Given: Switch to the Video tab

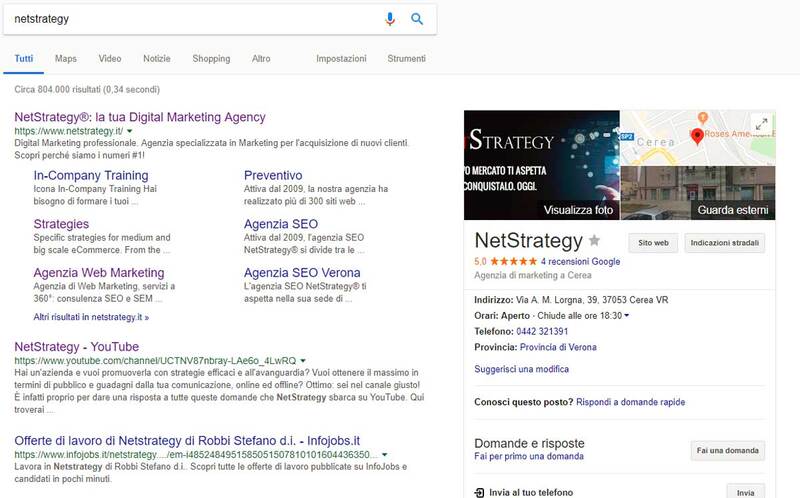Looking at the screenshot, I should tap(110, 58).
